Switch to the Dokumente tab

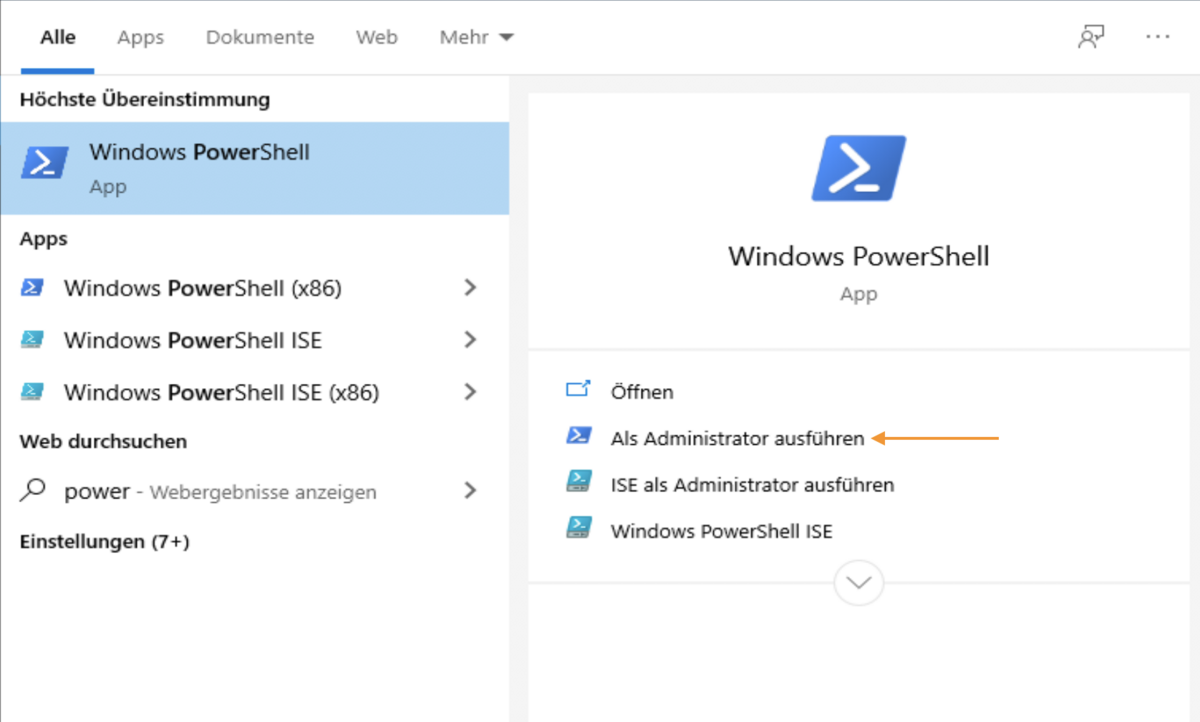pos(260,37)
